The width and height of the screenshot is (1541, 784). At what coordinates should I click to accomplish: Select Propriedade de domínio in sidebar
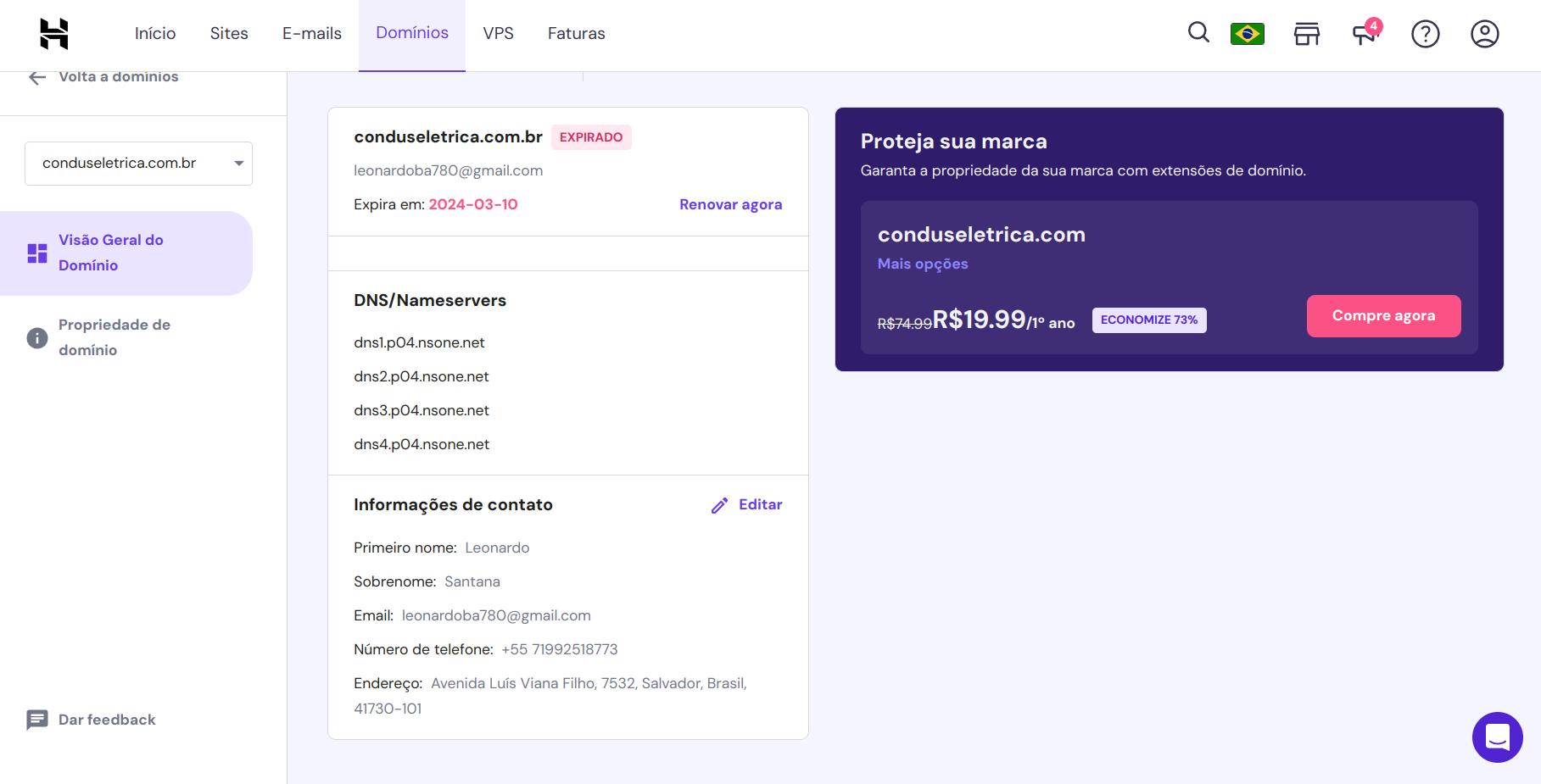tap(114, 337)
